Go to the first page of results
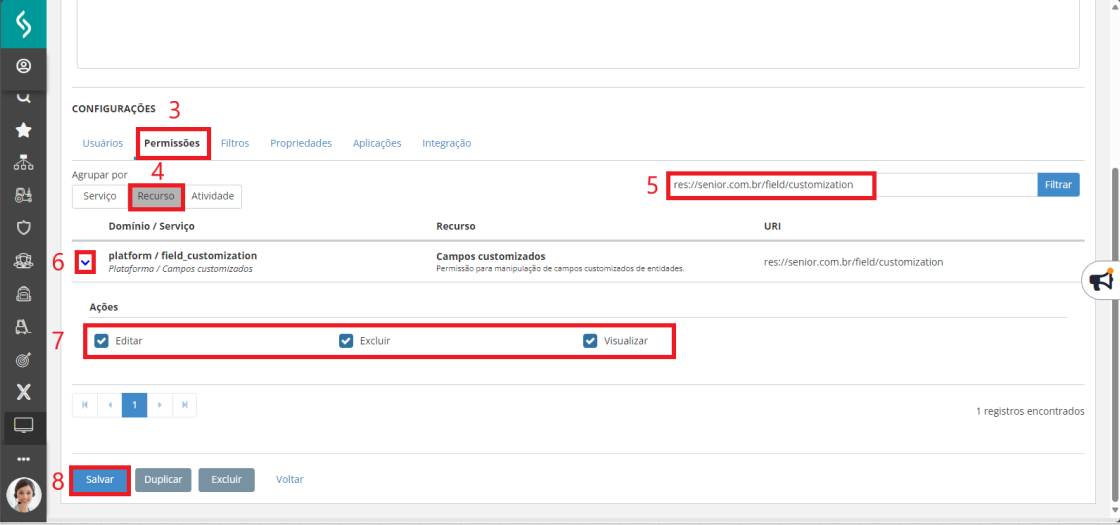 coord(85,405)
